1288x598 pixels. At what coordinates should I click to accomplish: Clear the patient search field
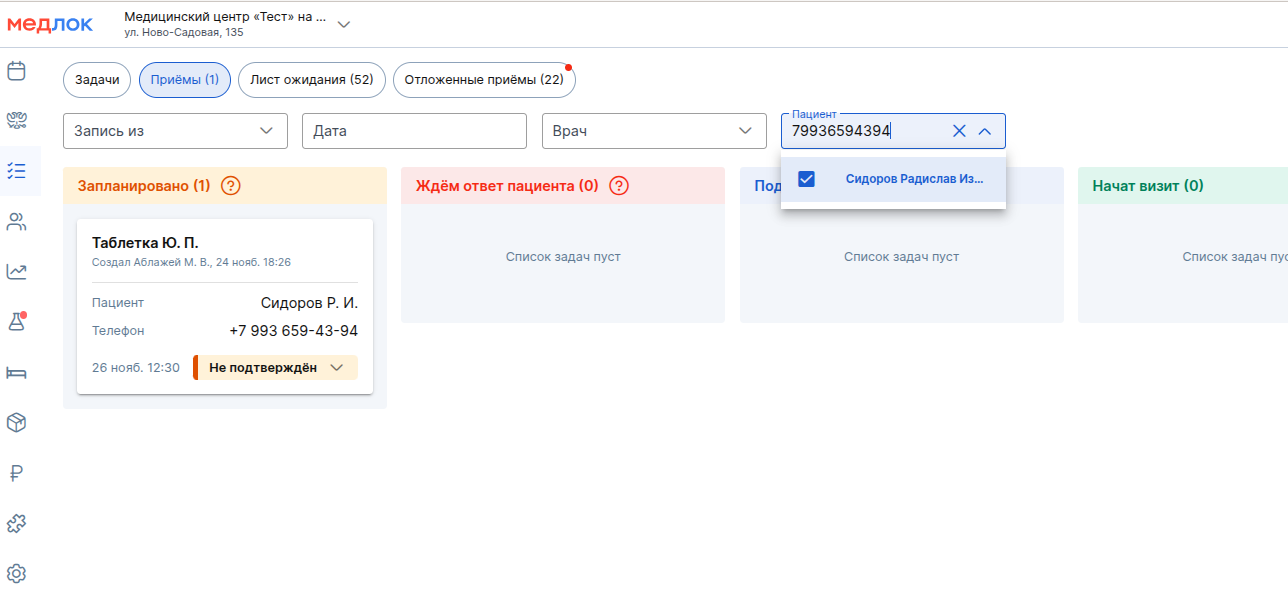pyautogui.click(x=959, y=131)
